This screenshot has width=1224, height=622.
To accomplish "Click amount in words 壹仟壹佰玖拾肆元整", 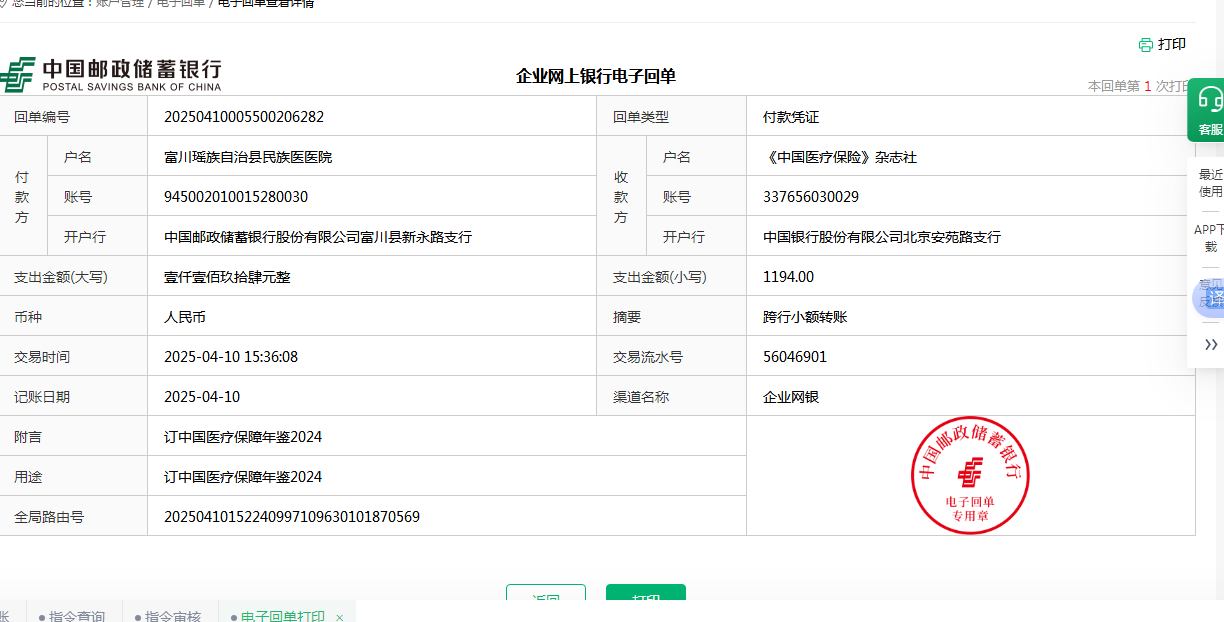I will point(227,277).
